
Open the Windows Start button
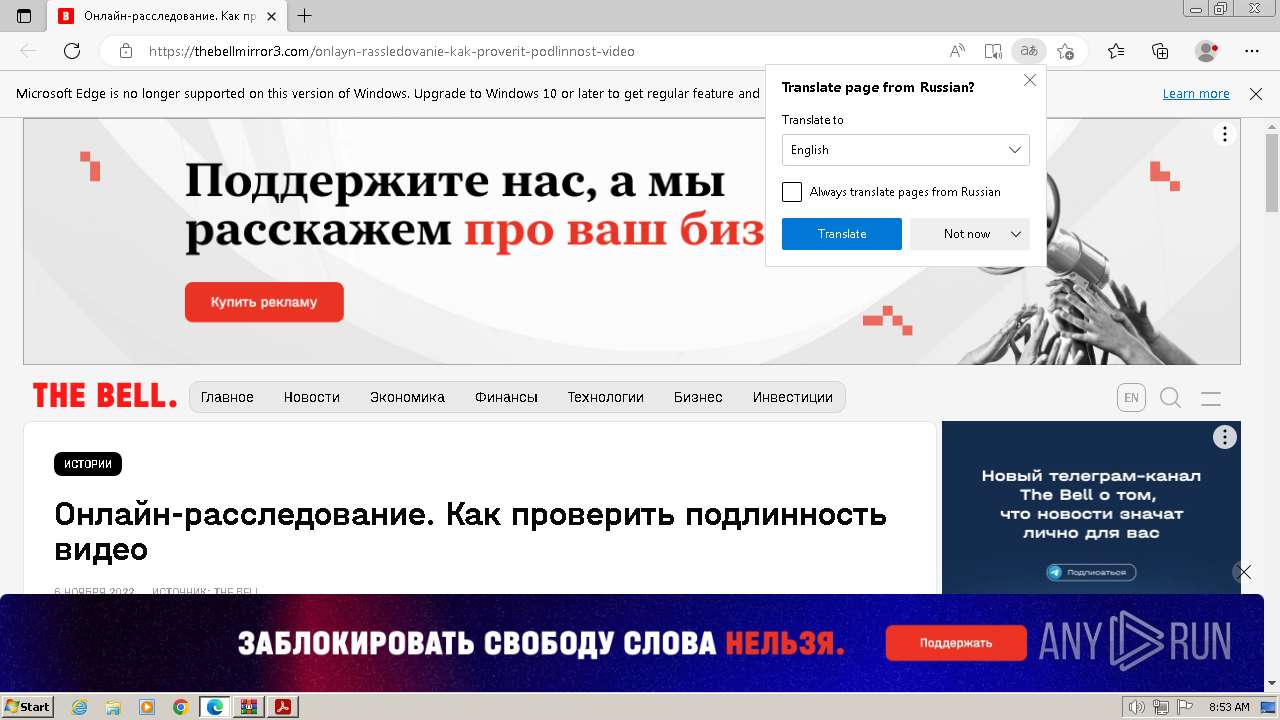28,707
